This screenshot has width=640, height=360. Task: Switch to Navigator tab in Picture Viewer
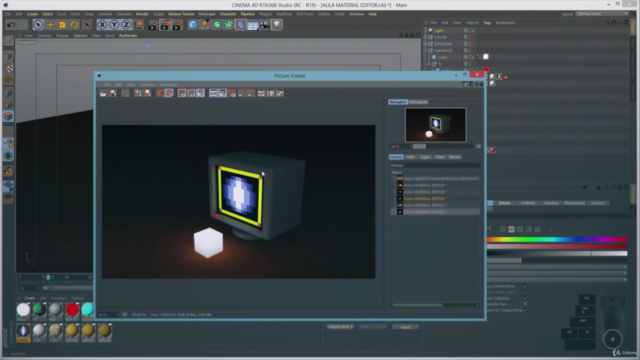coord(398,102)
